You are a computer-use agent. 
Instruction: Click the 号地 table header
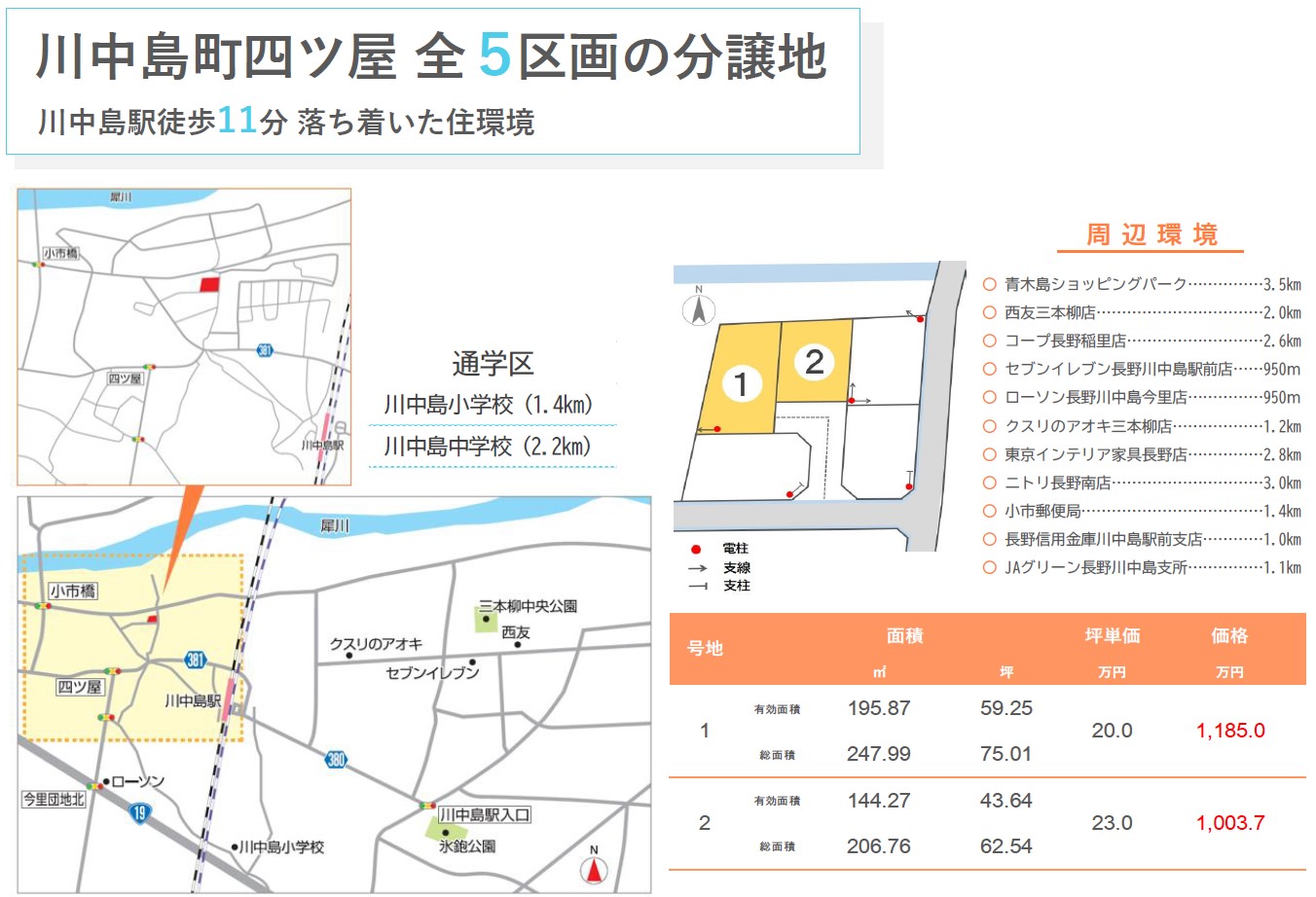tap(705, 648)
